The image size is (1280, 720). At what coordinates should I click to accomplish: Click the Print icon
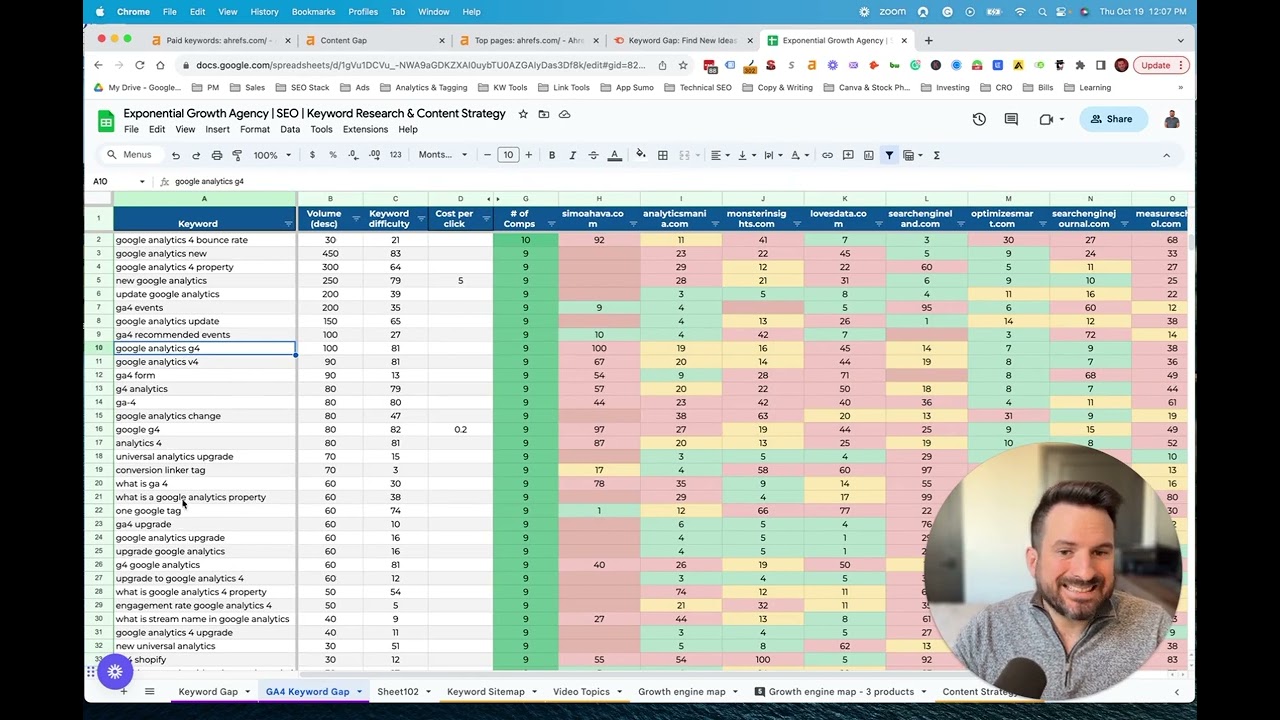click(x=217, y=155)
